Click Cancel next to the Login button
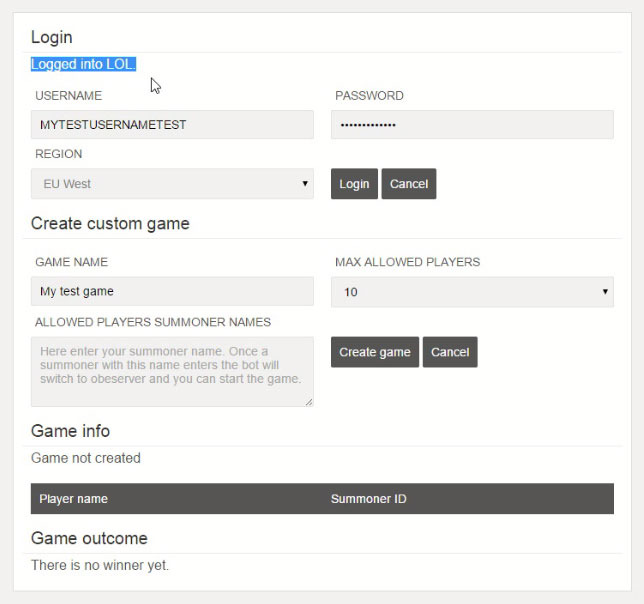644x604 pixels. pyautogui.click(x=408, y=184)
